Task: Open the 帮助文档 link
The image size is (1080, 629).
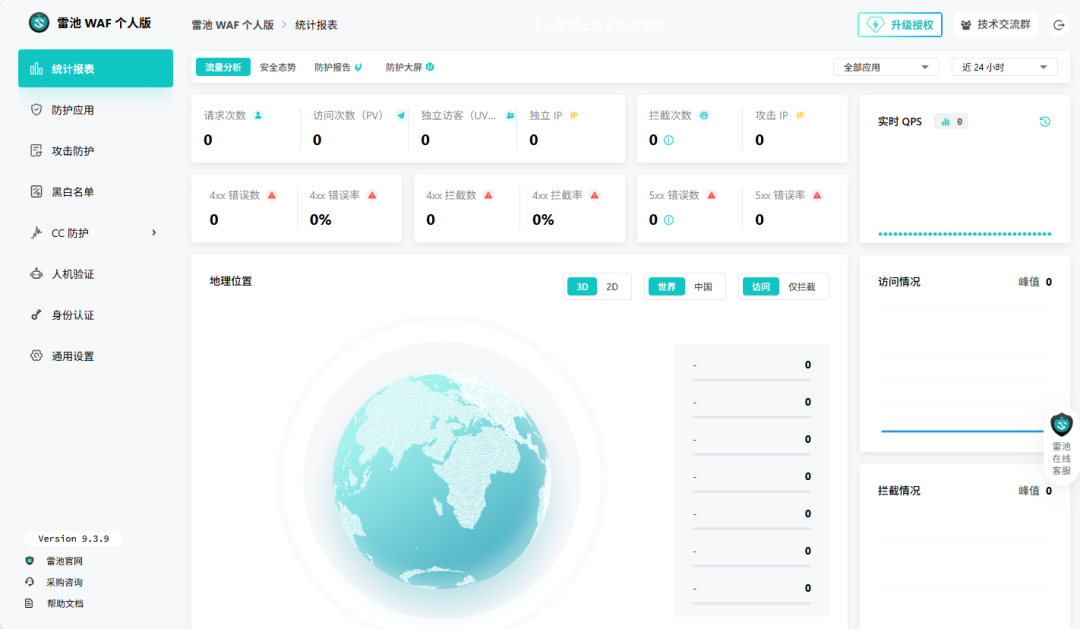Action: pos(64,604)
